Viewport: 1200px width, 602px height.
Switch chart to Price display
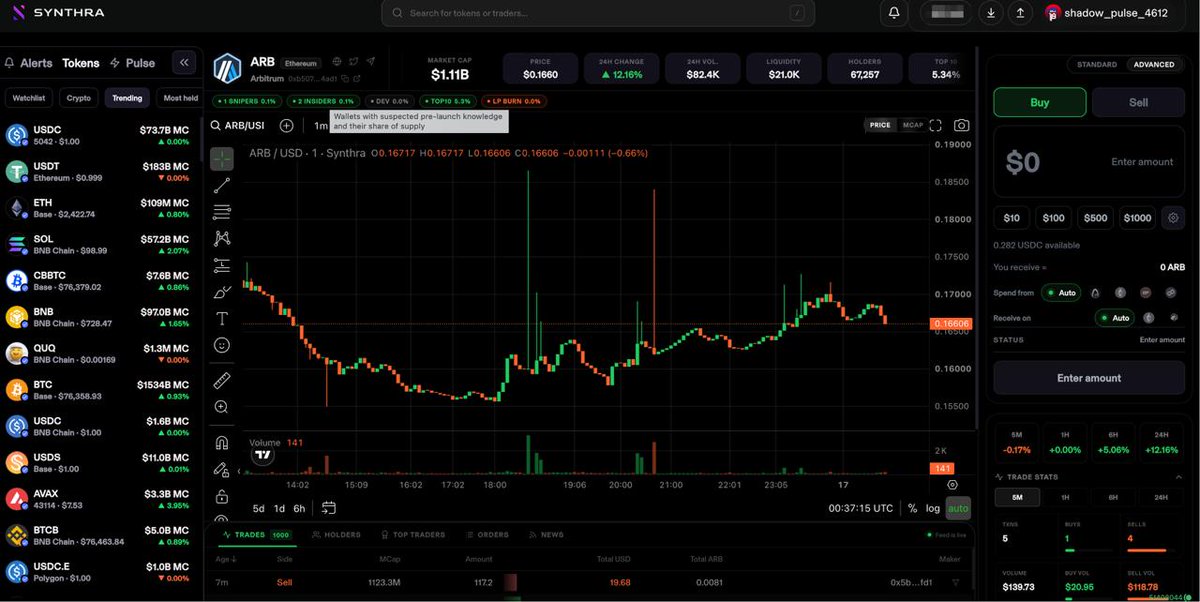[880, 125]
